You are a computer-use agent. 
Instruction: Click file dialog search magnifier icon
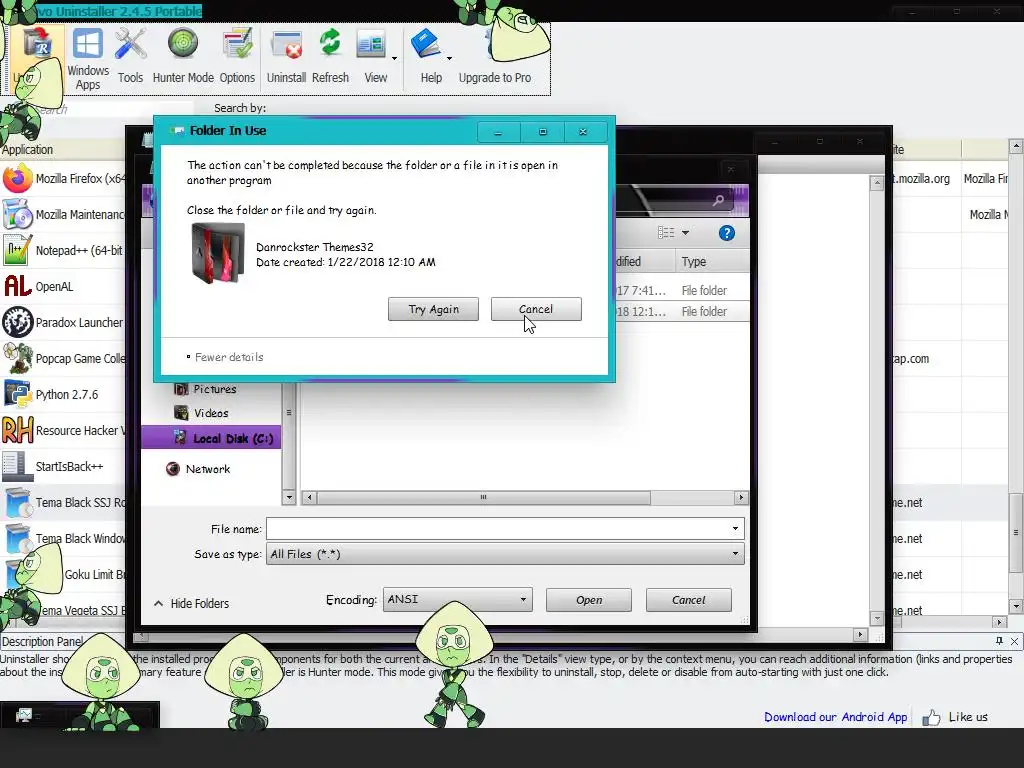coord(718,200)
